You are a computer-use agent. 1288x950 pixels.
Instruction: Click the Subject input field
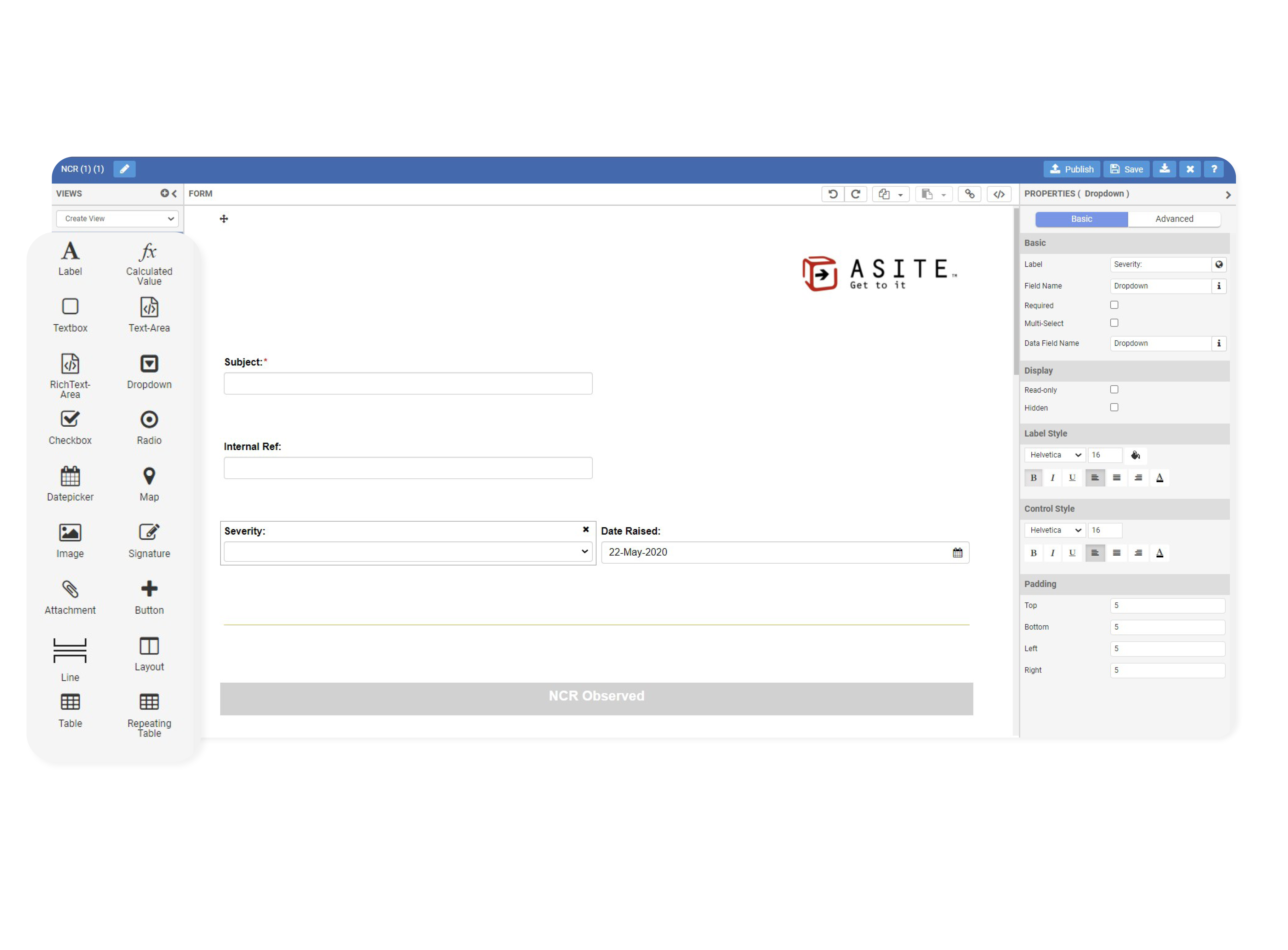[x=408, y=384]
